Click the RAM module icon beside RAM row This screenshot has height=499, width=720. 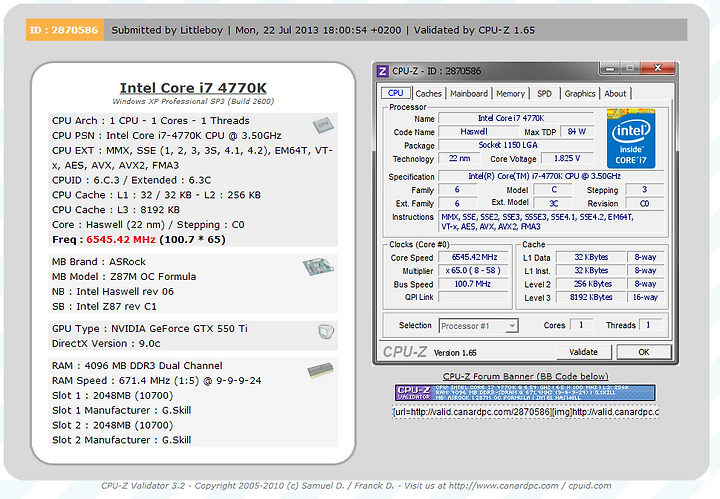coord(321,370)
